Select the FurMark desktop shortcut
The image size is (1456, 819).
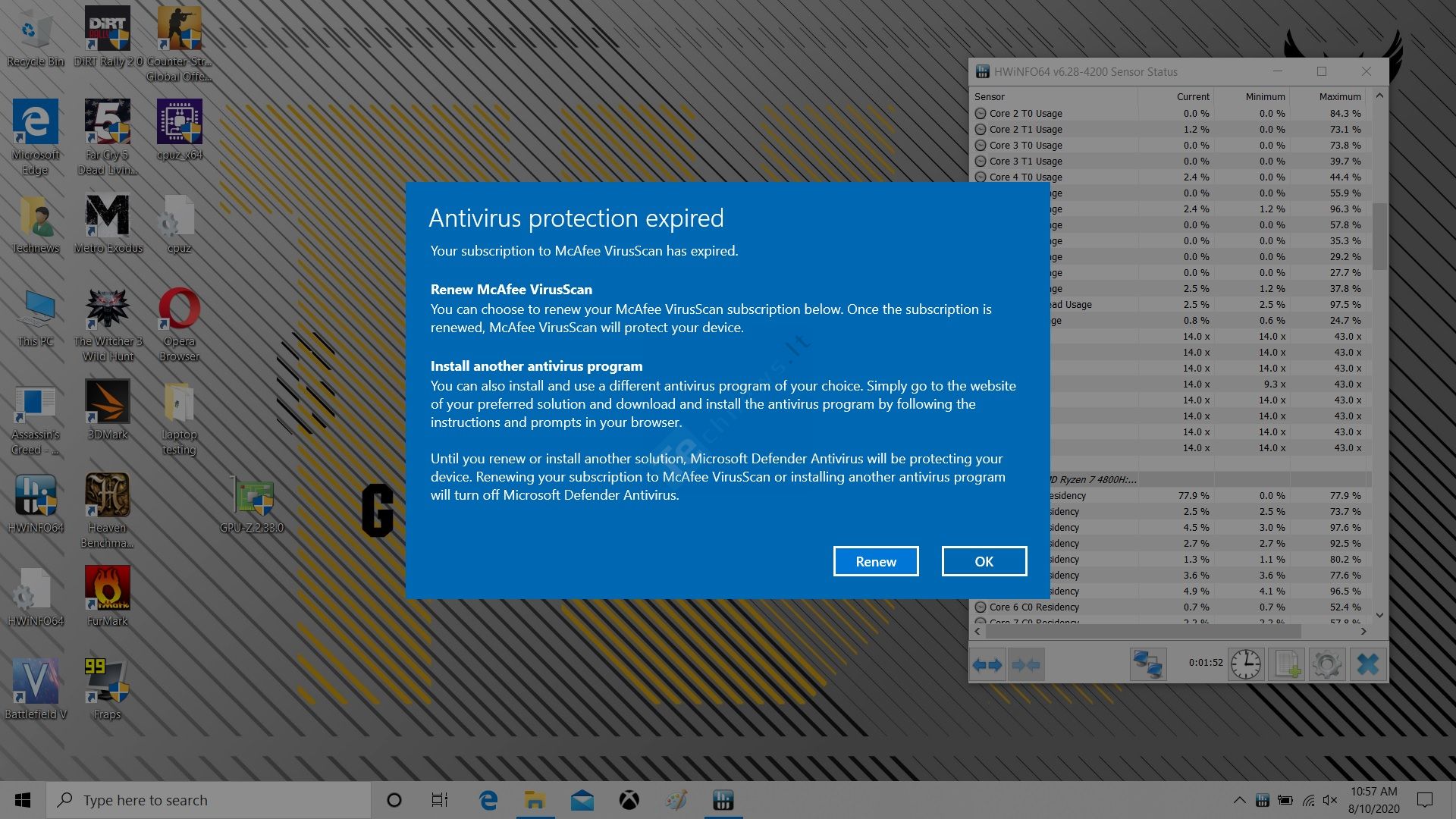click(x=108, y=598)
